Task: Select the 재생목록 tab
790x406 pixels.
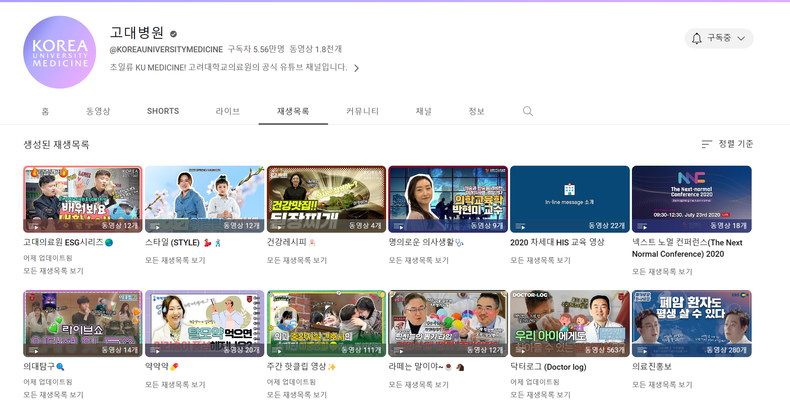Action: pyautogui.click(x=293, y=111)
